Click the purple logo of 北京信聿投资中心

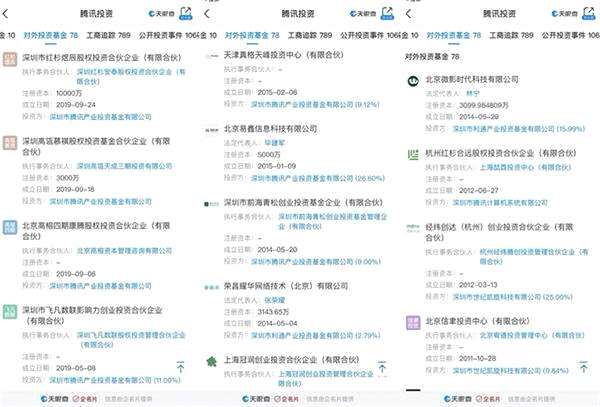tap(413, 322)
